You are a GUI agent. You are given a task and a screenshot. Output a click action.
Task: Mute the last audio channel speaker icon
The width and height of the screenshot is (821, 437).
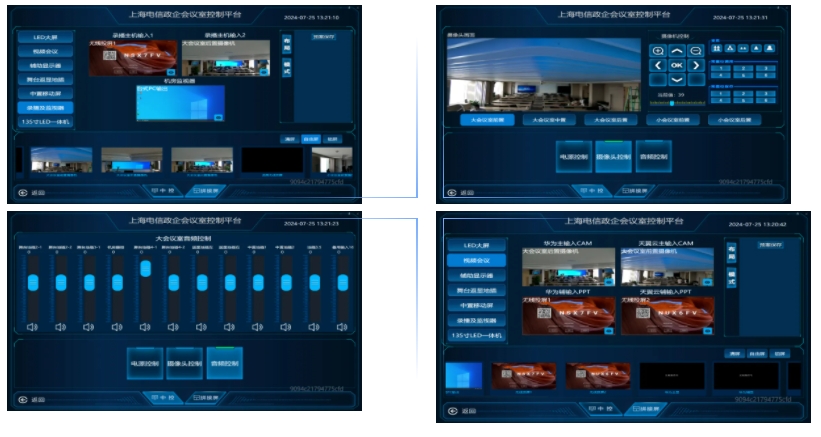[342, 326]
